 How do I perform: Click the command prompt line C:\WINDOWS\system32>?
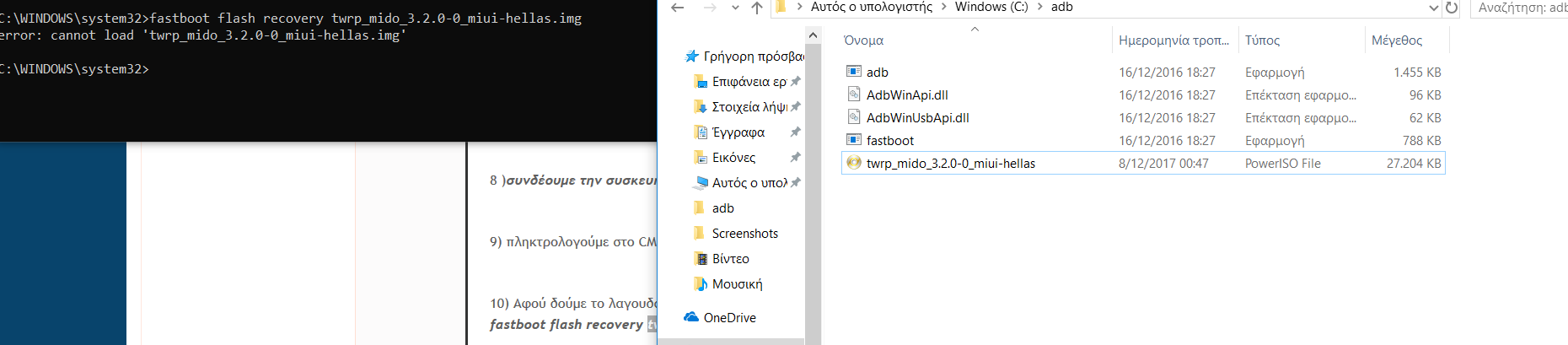tap(74, 69)
